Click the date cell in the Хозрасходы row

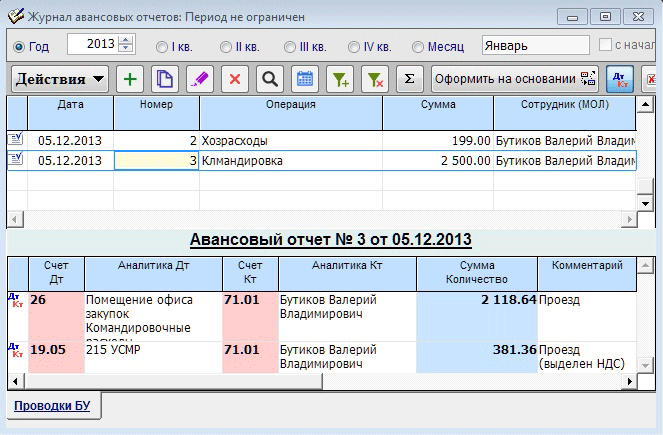pos(71,141)
